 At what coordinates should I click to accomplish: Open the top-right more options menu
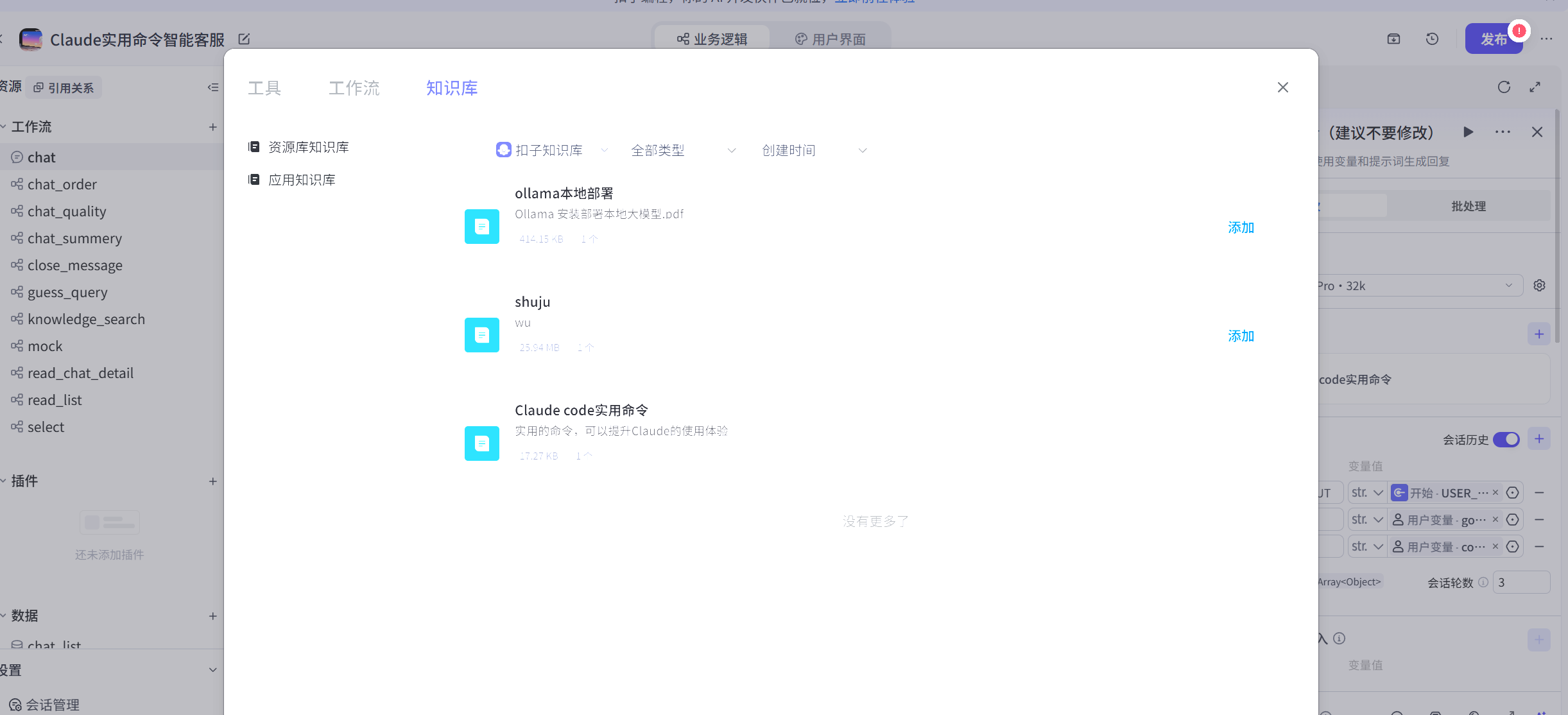click(1547, 39)
